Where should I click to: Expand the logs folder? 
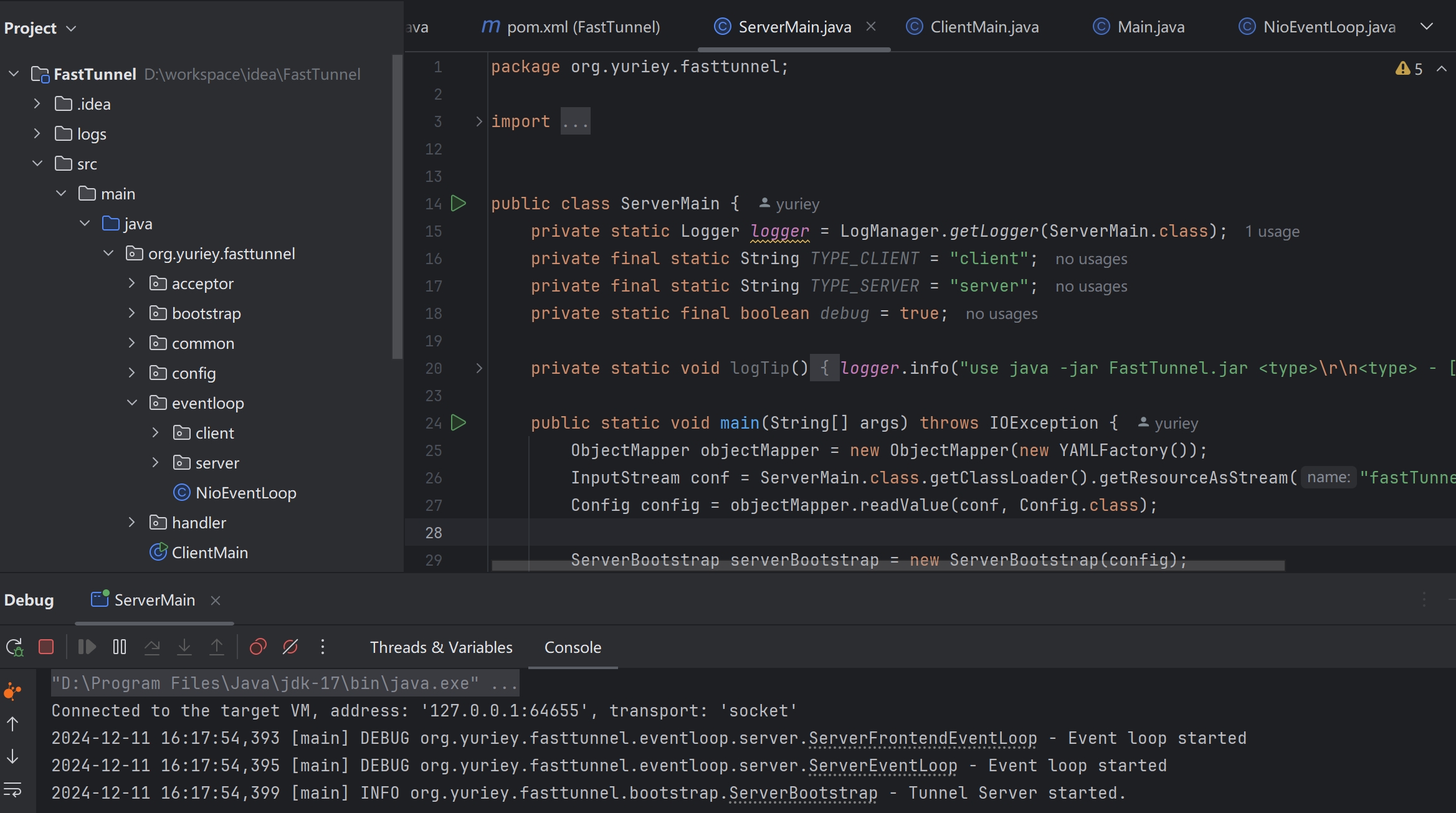point(37,133)
